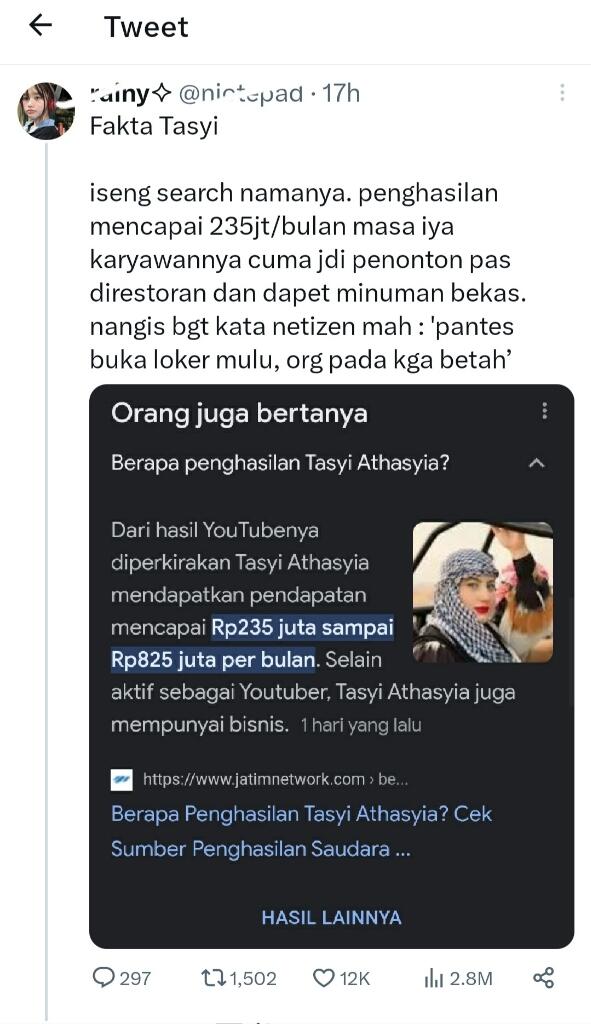Open Tasyi Athasyia's photo thumbnail
The width and height of the screenshot is (591, 1024).
[483, 591]
